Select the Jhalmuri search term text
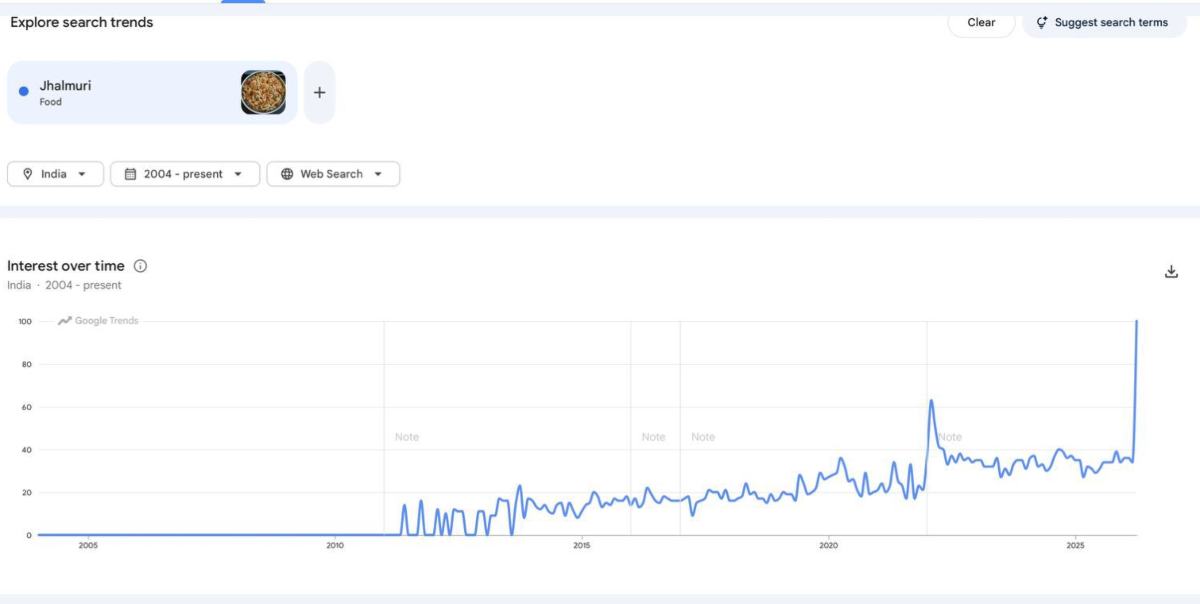 [65, 86]
